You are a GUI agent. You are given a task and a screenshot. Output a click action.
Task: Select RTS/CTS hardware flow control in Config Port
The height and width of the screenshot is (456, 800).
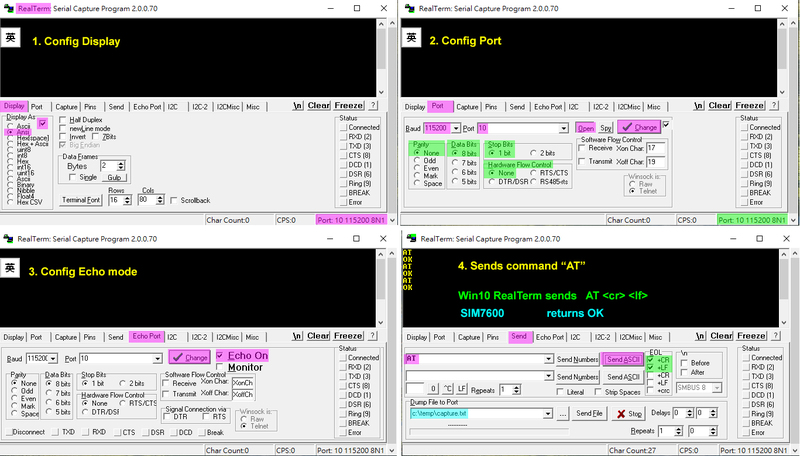pyautogui.click(x=534, y=173)
